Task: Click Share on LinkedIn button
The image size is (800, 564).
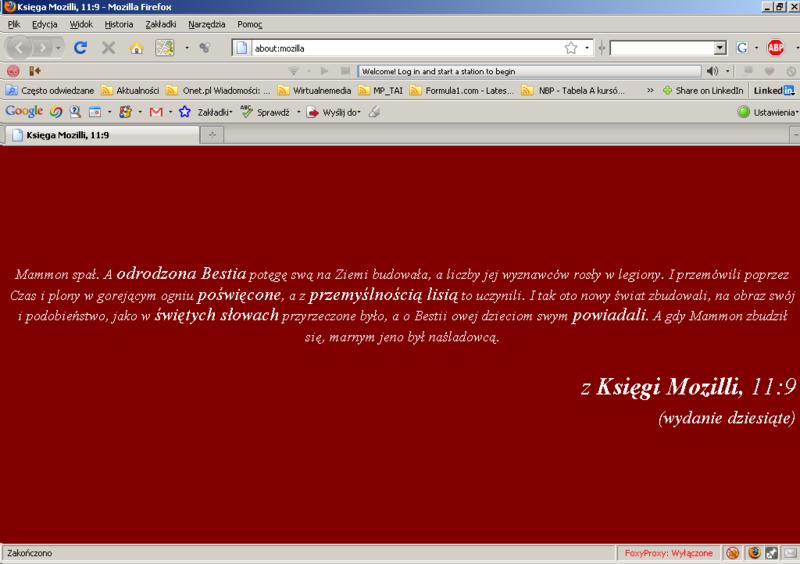Action: pyautogui.click(x=703, y=90)
